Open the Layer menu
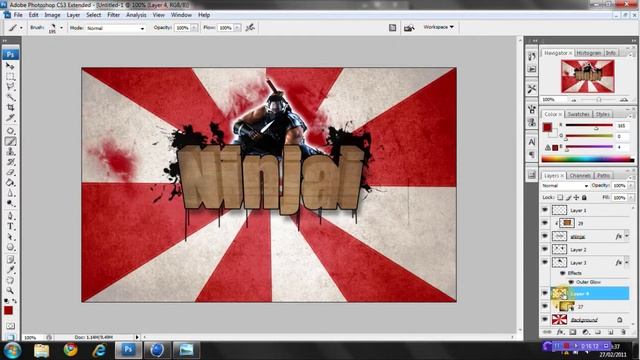The height and width of the screenshot is (360, 640). 73,15
